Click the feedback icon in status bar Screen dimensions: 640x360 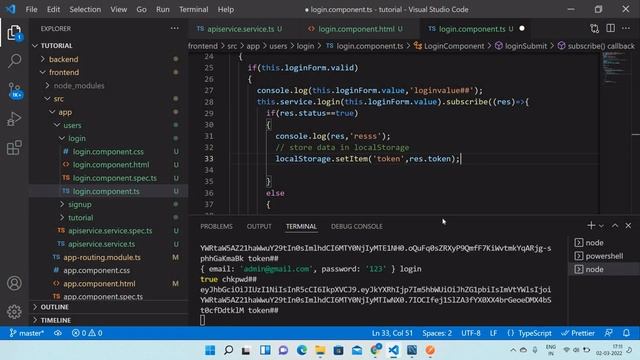[608, 333]
